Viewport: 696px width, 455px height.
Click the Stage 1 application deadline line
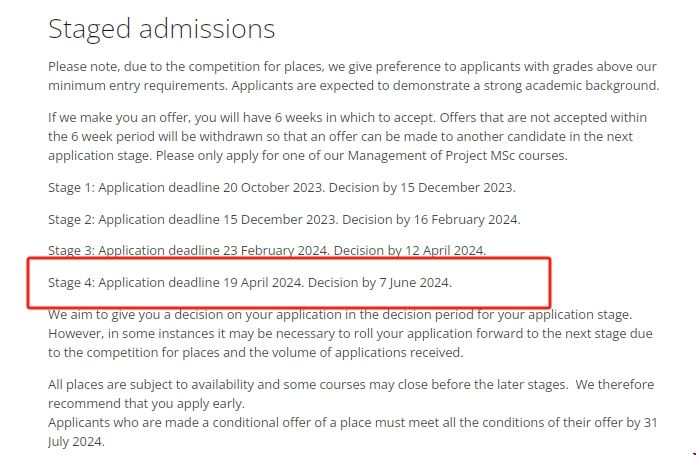[281, 187]
